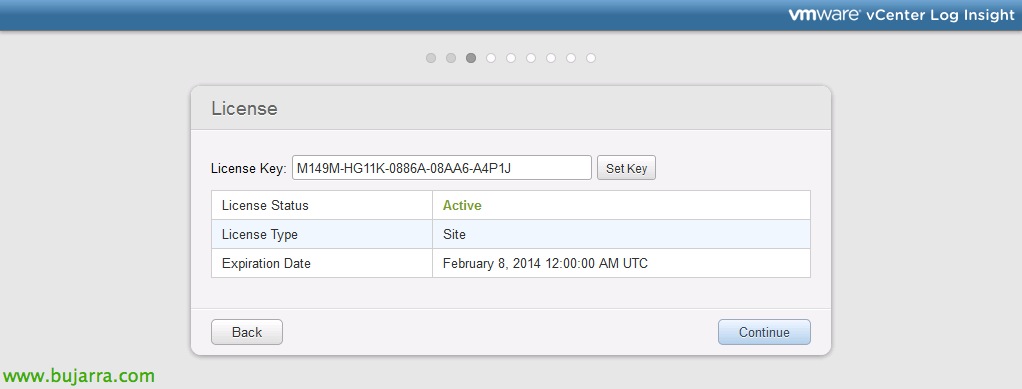
Task: Select the seventh wizard progress dot
Action: [x=551, y=58]
